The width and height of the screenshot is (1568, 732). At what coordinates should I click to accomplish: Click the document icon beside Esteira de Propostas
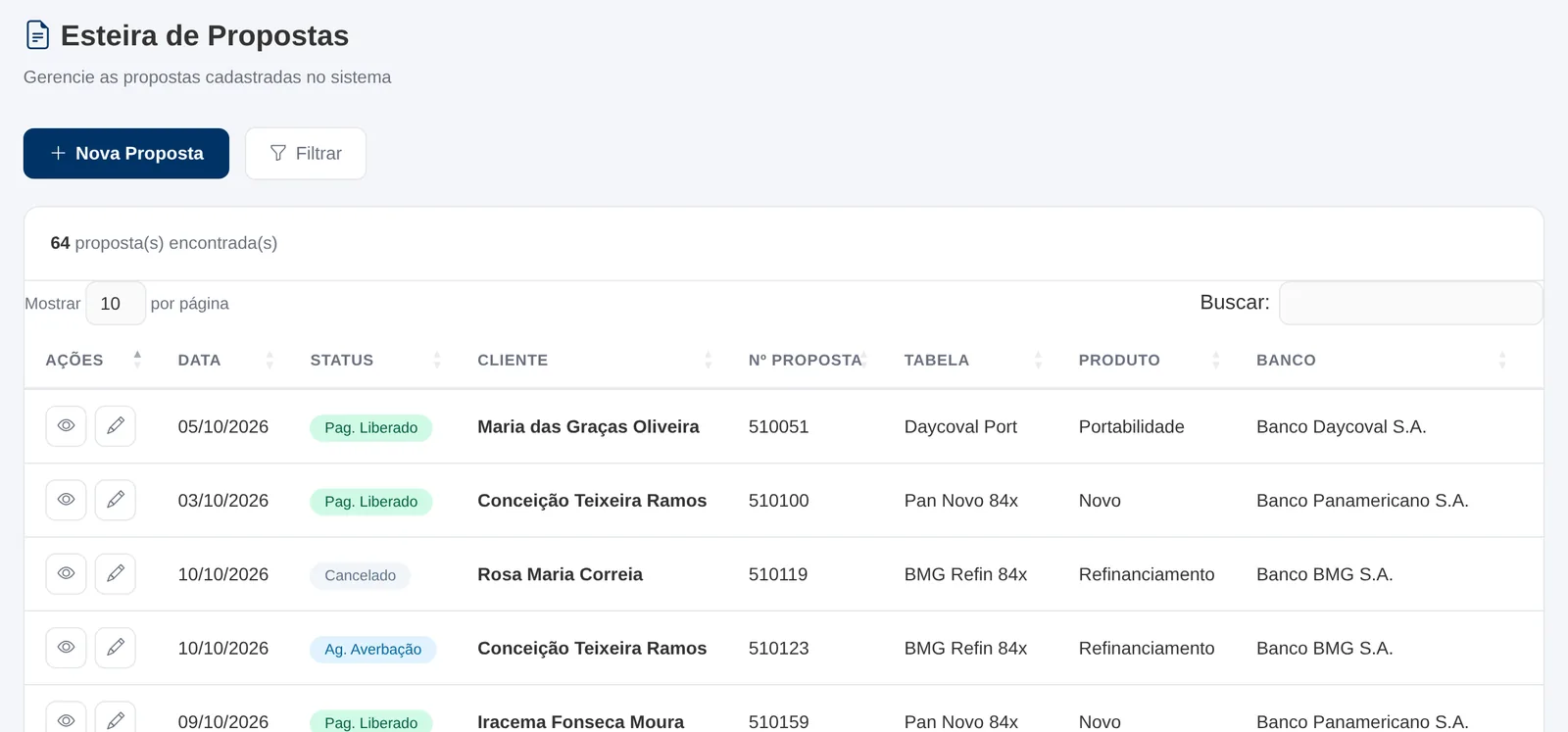coord(37,35)
